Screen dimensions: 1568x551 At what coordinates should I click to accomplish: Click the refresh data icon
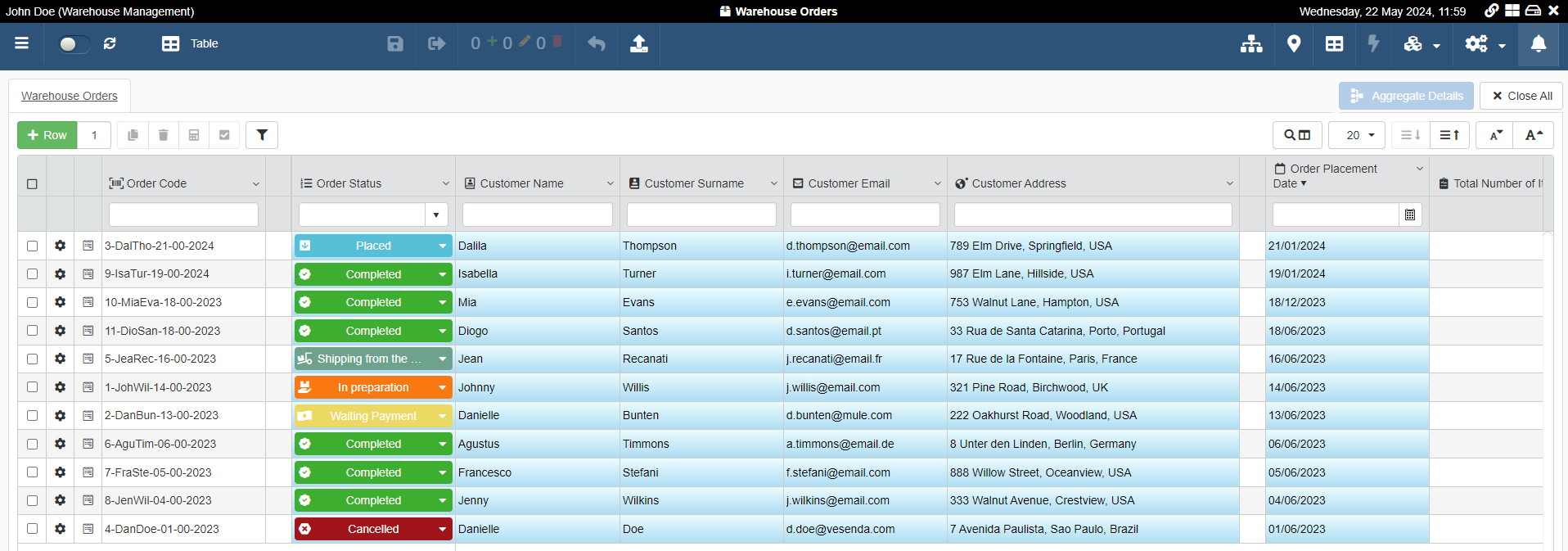click(x=110, y=43)
